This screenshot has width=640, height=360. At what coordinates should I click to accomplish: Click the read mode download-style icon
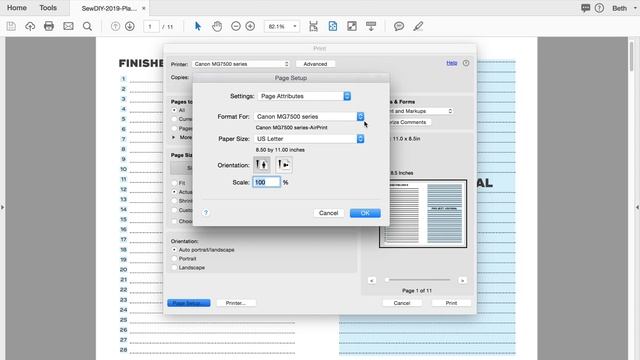click(371, 27)
